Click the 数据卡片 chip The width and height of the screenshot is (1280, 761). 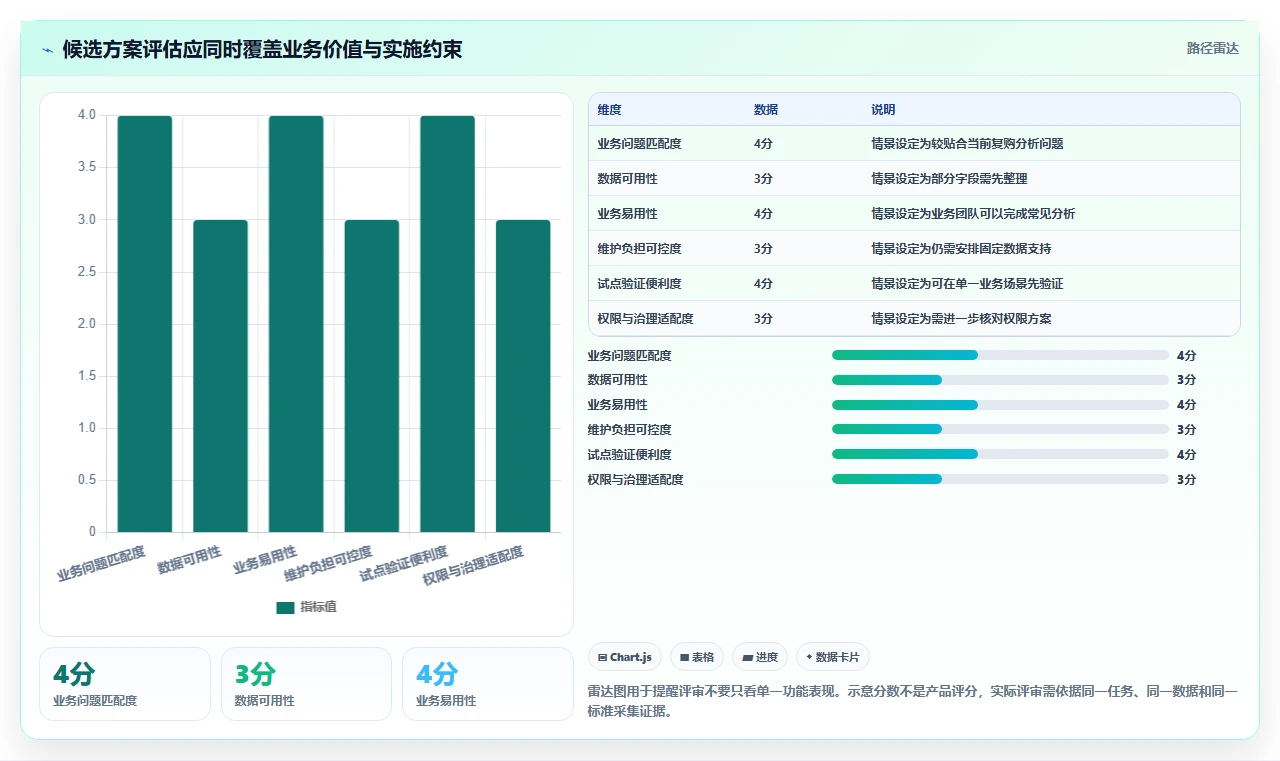[833, 657]
